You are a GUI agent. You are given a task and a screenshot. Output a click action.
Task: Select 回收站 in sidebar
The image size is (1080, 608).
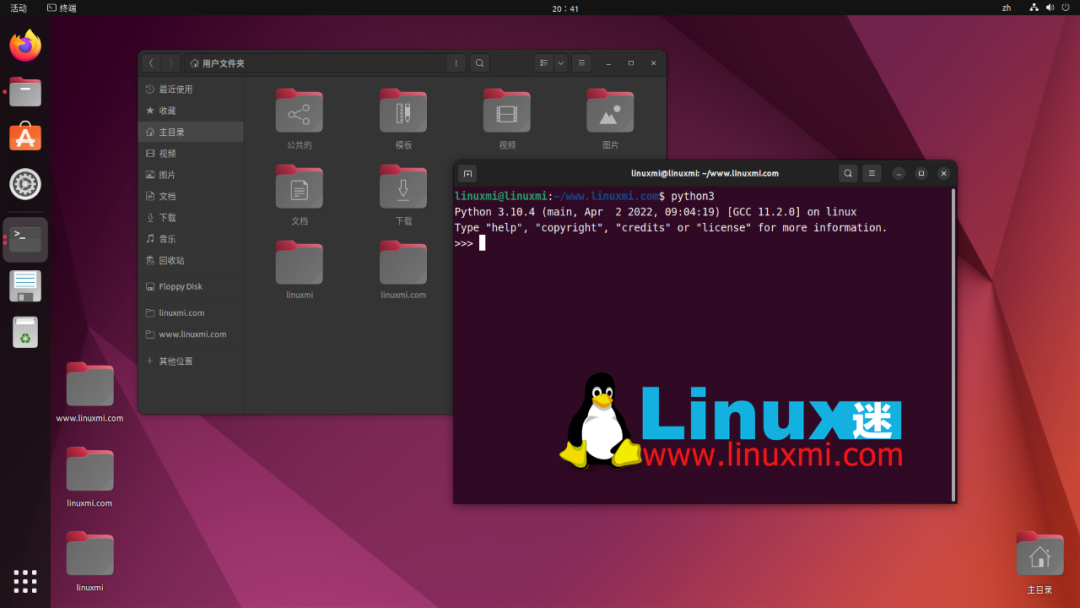[x=191, y=260]
